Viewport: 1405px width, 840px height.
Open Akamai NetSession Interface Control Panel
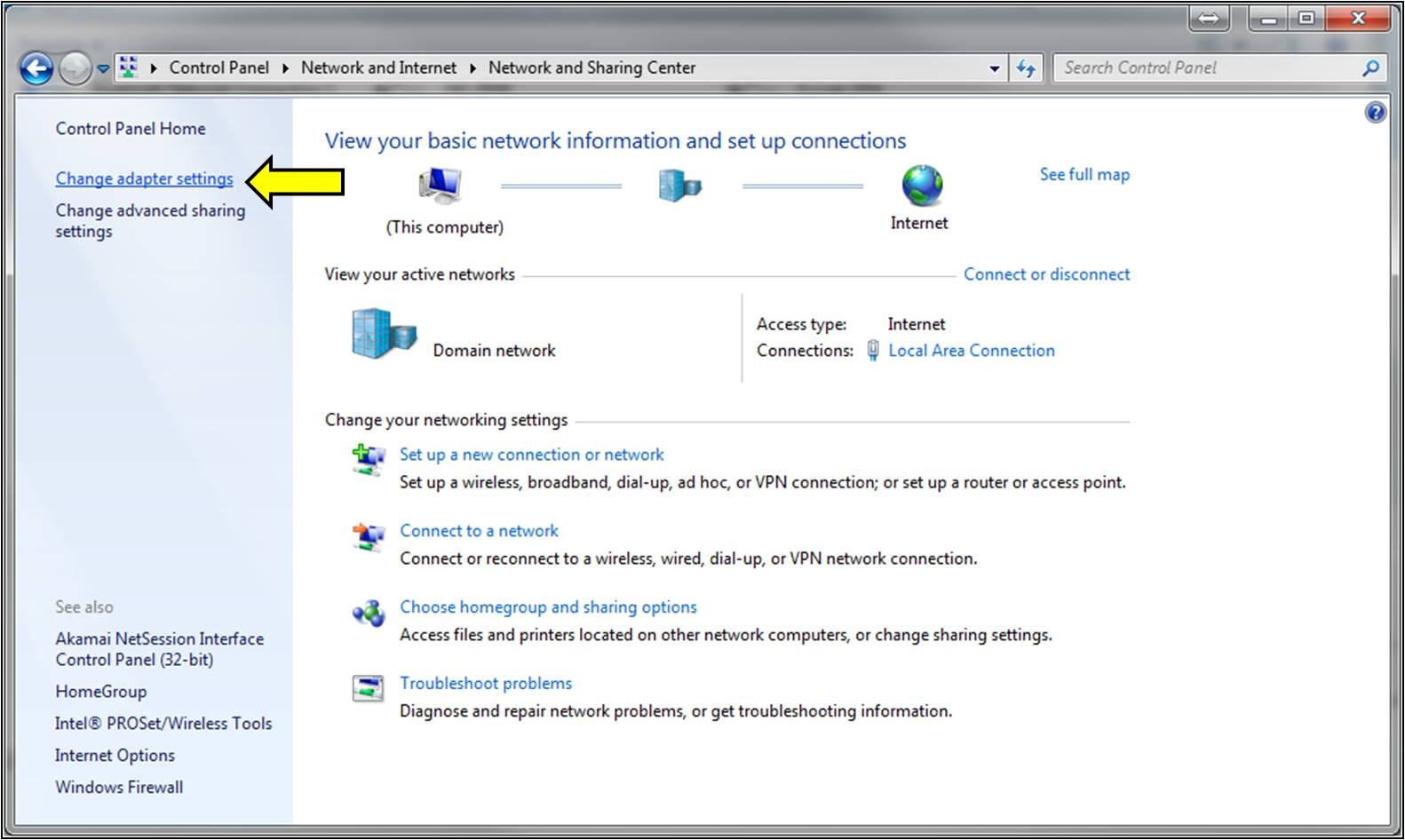(x=160, y=649)
